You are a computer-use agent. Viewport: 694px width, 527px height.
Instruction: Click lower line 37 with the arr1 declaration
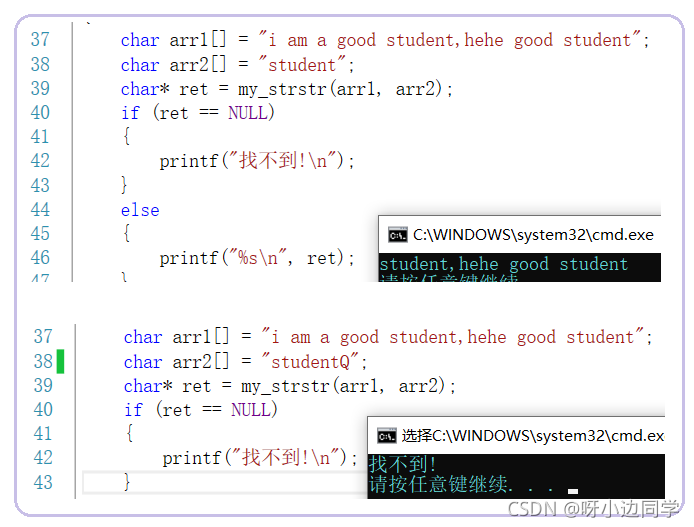tap(388, 337)
